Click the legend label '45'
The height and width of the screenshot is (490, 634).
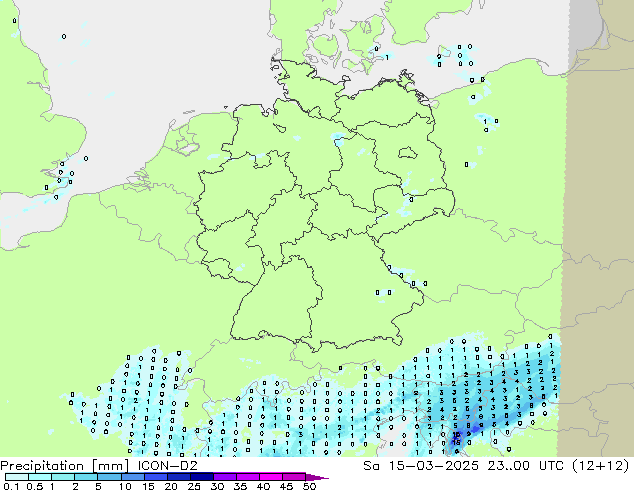pos(286,486)
